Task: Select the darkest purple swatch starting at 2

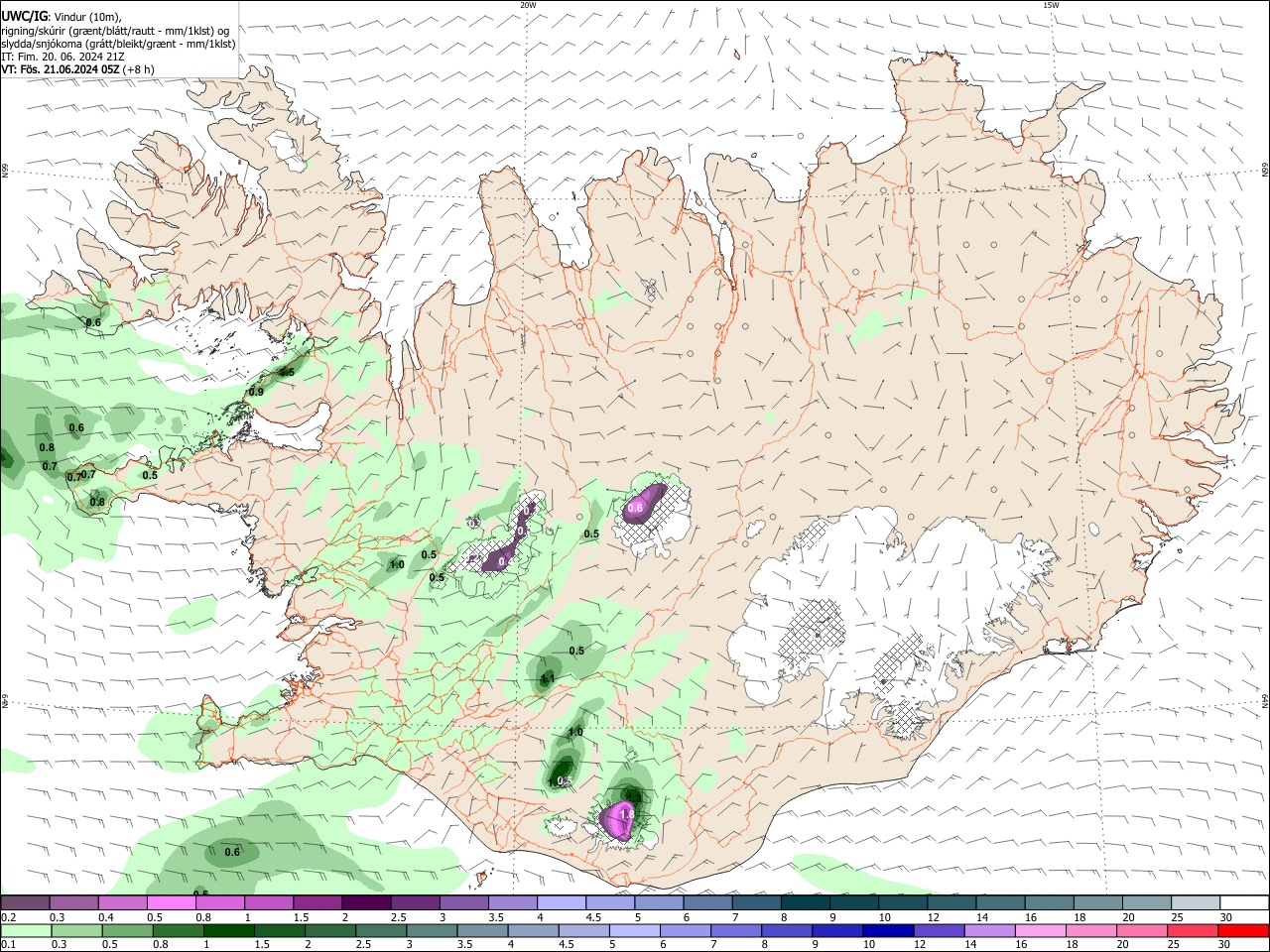Action: 365,903
